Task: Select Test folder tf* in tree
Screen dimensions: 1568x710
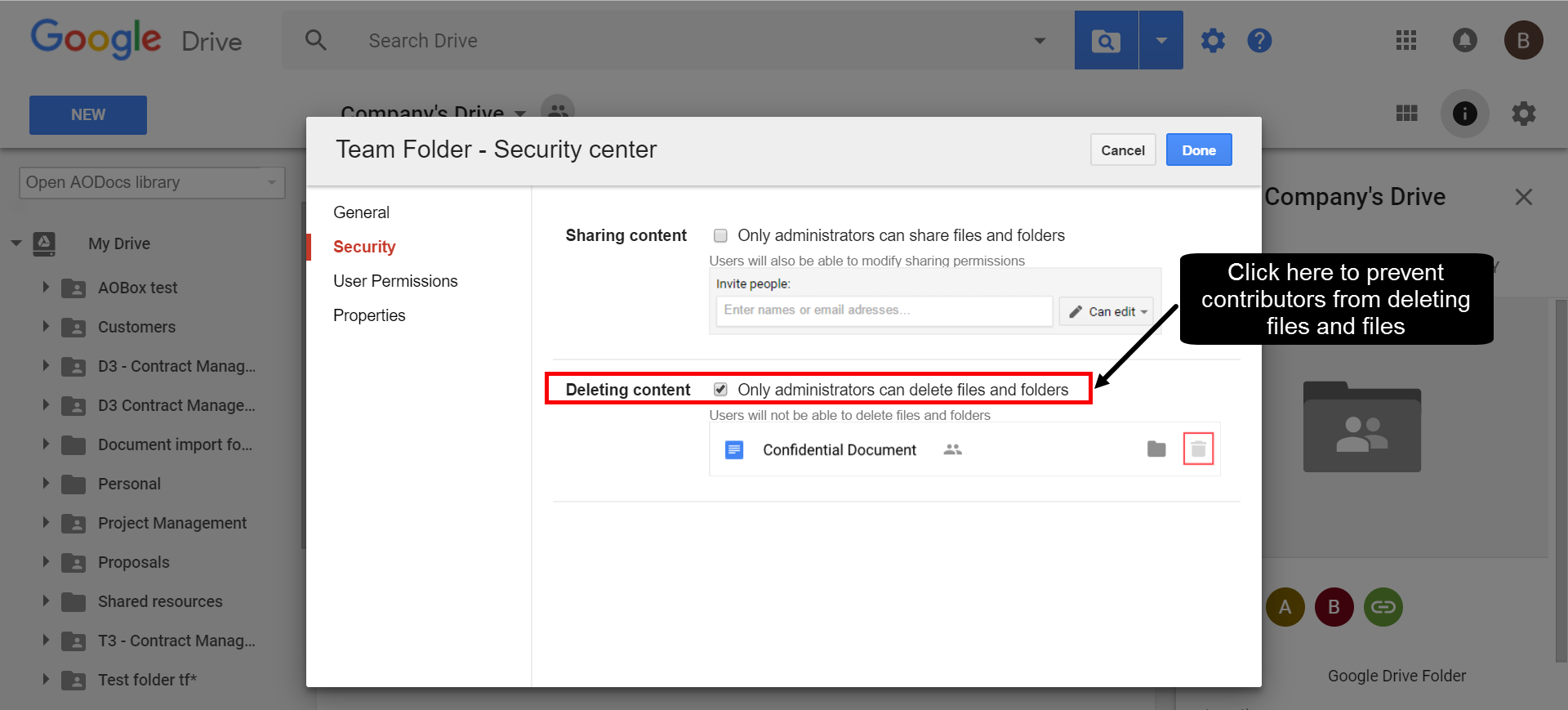Action: pos(147,680)
